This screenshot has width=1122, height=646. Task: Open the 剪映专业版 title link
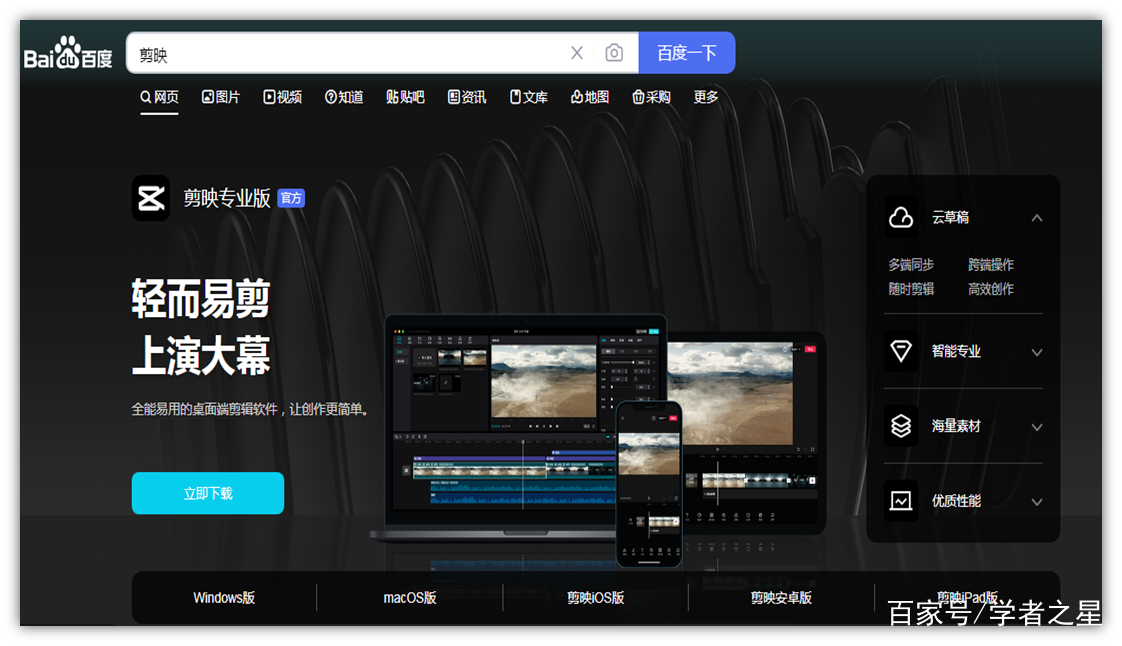[x=227, y=198]
